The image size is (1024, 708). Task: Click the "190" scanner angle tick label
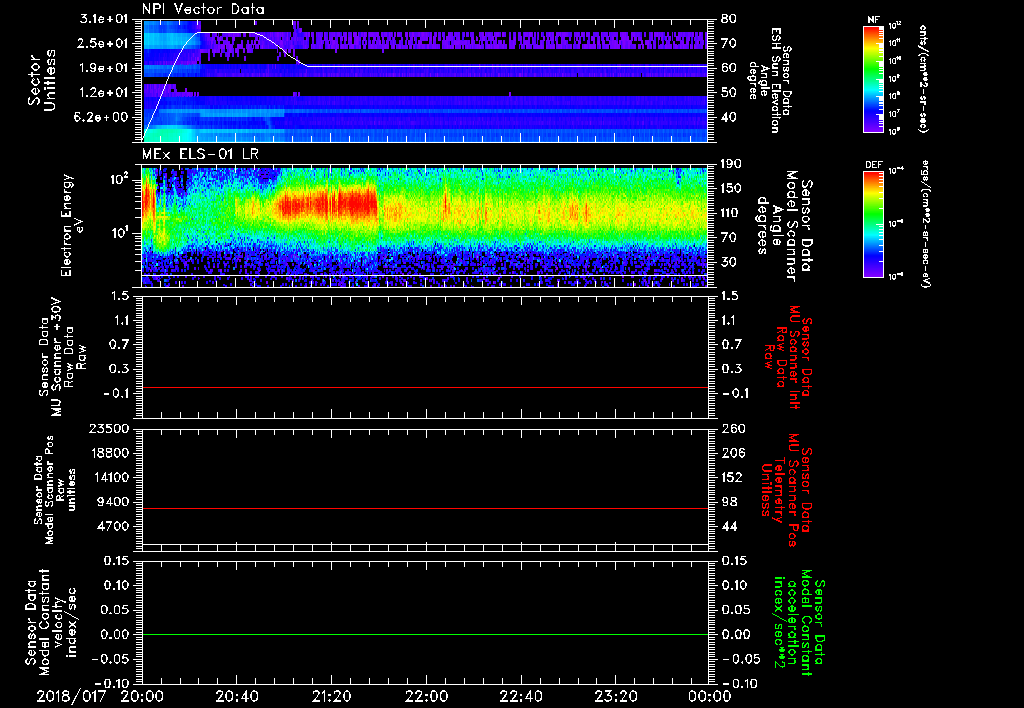point(731,164)
